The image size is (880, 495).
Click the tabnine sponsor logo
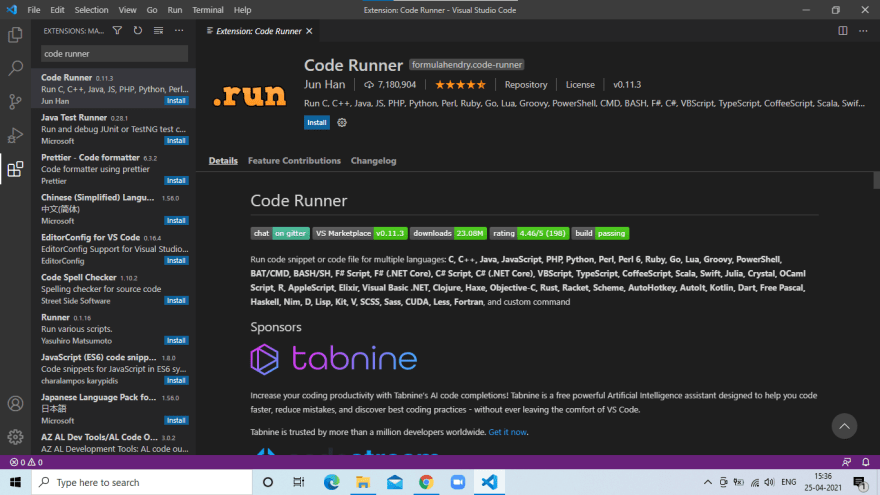333,359
